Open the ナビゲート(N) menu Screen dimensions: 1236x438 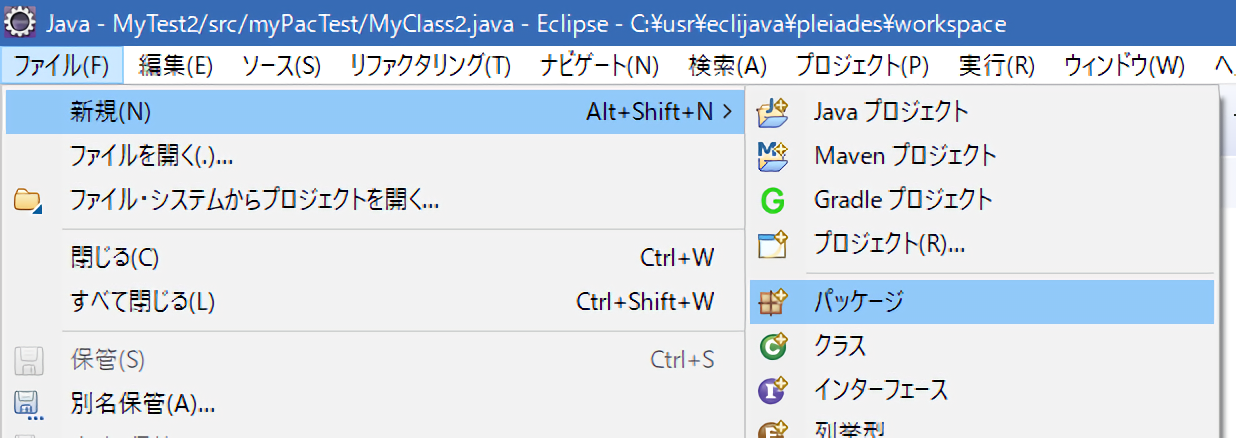[599, 66]
